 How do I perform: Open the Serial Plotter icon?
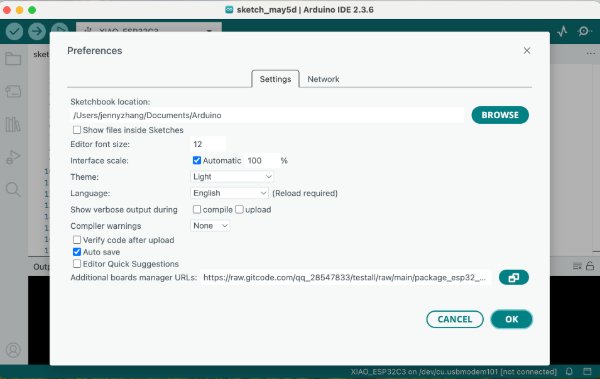click(562, 31)
